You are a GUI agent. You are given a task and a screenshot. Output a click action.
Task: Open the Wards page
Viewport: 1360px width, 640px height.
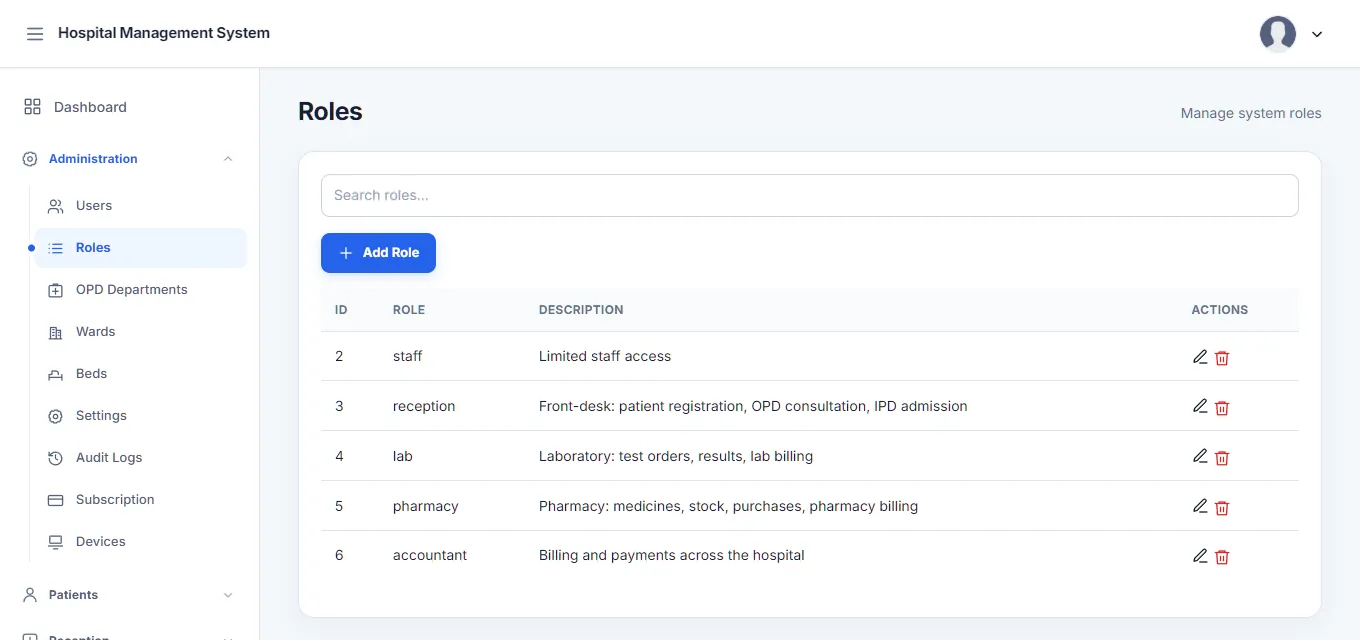[x=141, y=332]
